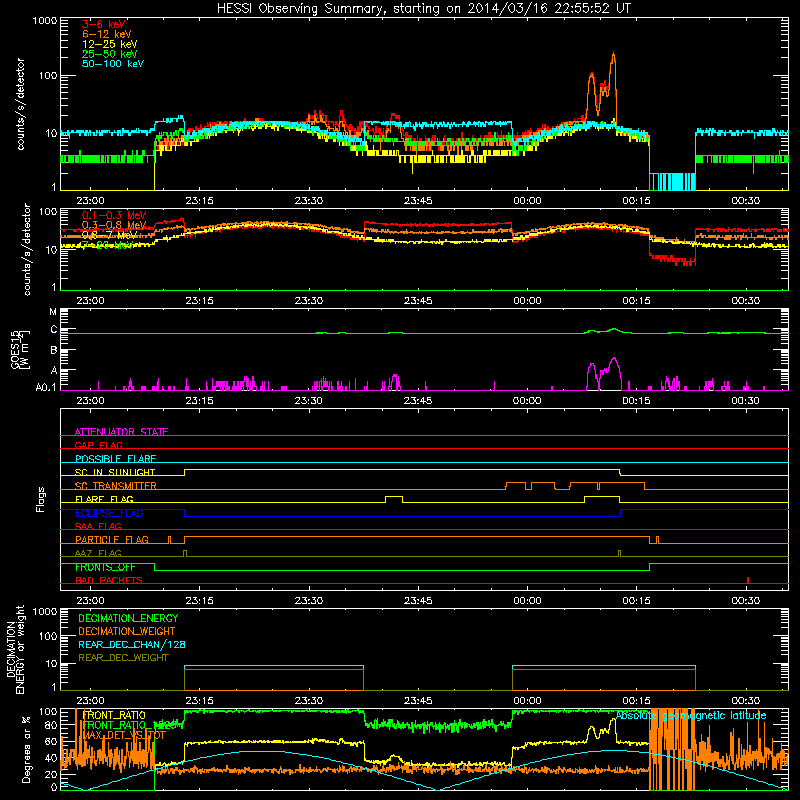
Task: Click the 0.3-0.8 MeV legend label
Action: click(x=114, y=225)
